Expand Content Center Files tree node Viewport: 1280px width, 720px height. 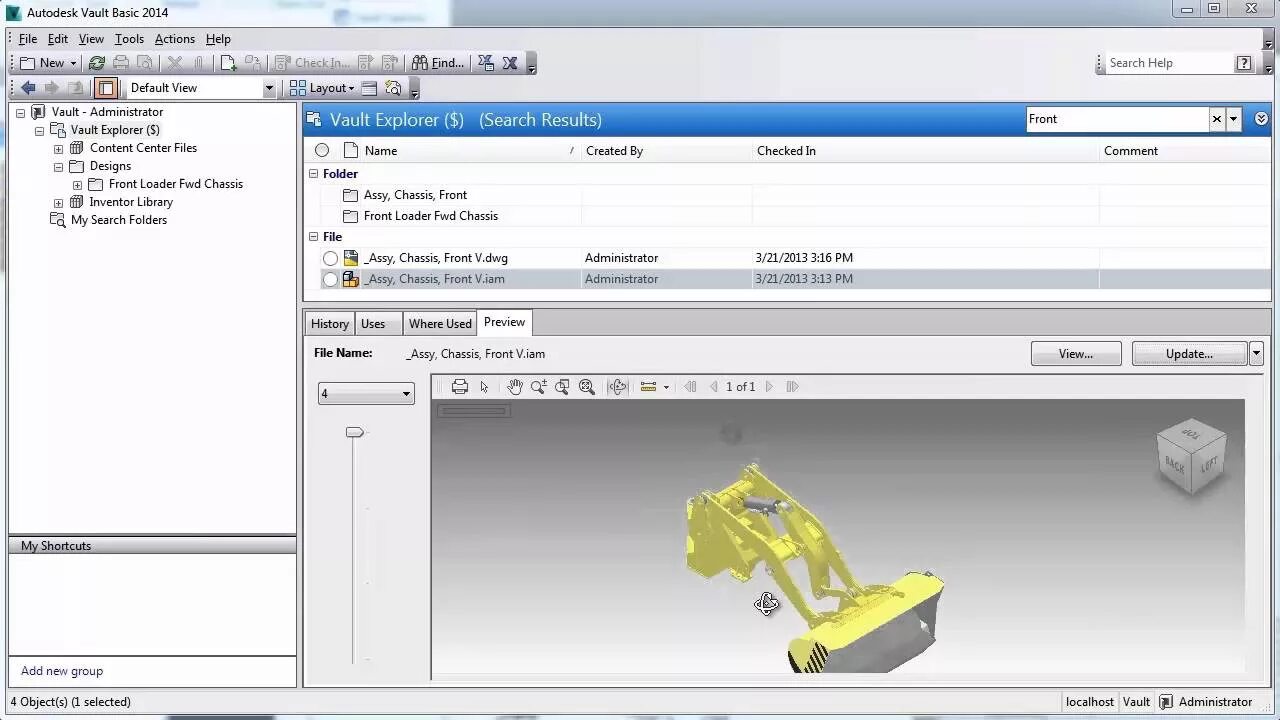pos(59,149)
